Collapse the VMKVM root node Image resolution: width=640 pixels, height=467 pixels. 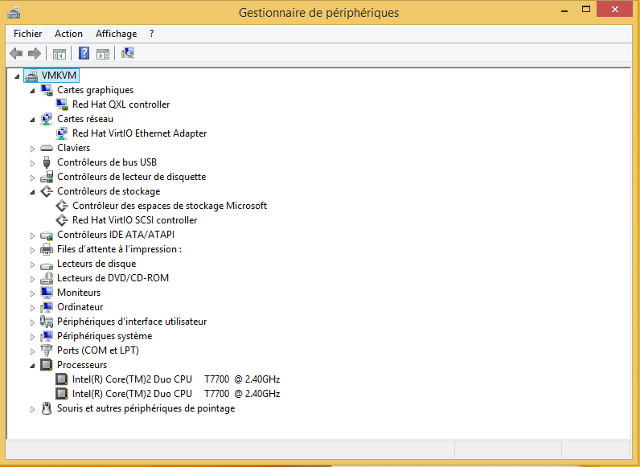pyautogui.click(x=17, y=76)
